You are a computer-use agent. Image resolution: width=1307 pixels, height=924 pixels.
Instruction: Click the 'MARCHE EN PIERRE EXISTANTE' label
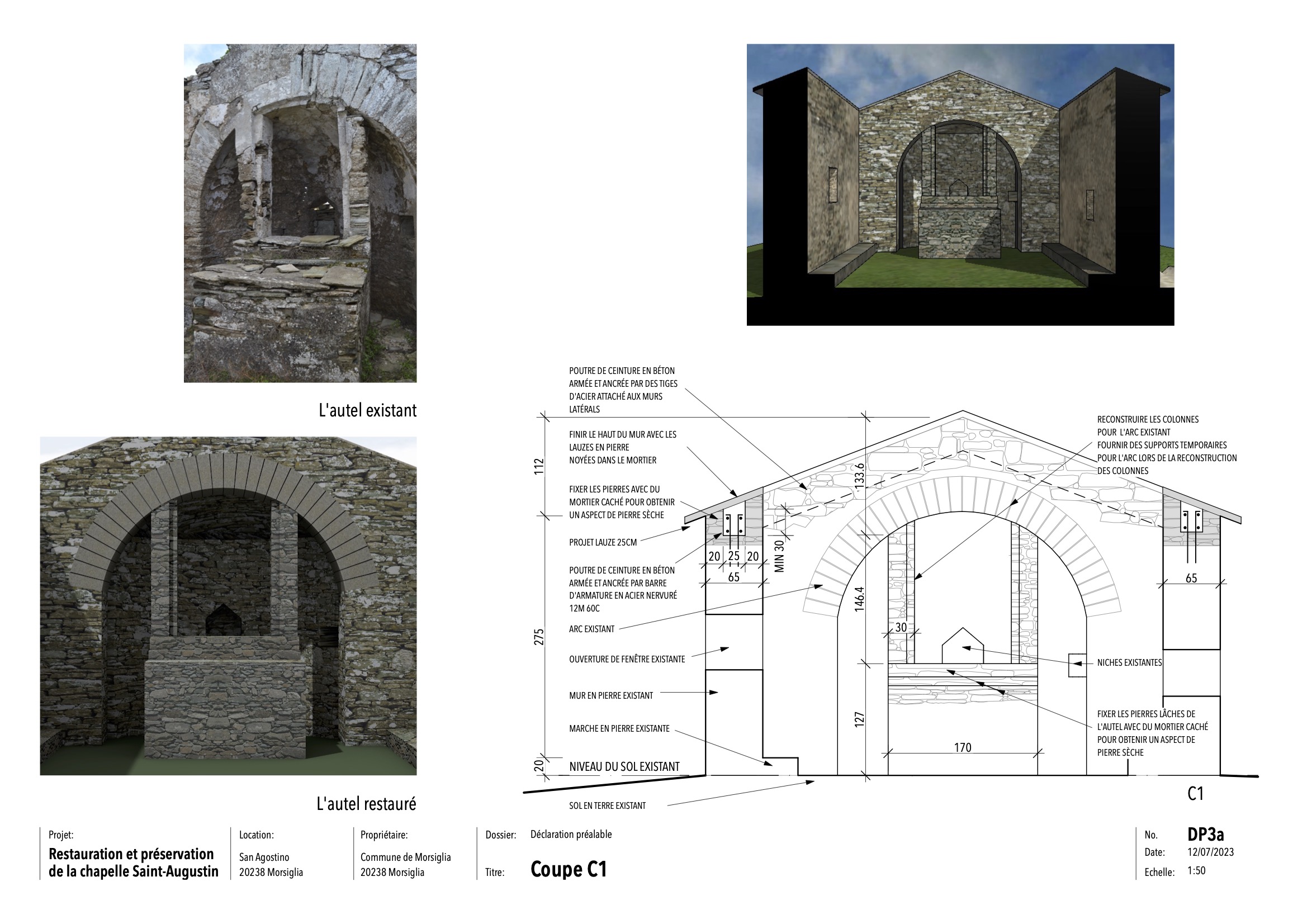(619, 729)
